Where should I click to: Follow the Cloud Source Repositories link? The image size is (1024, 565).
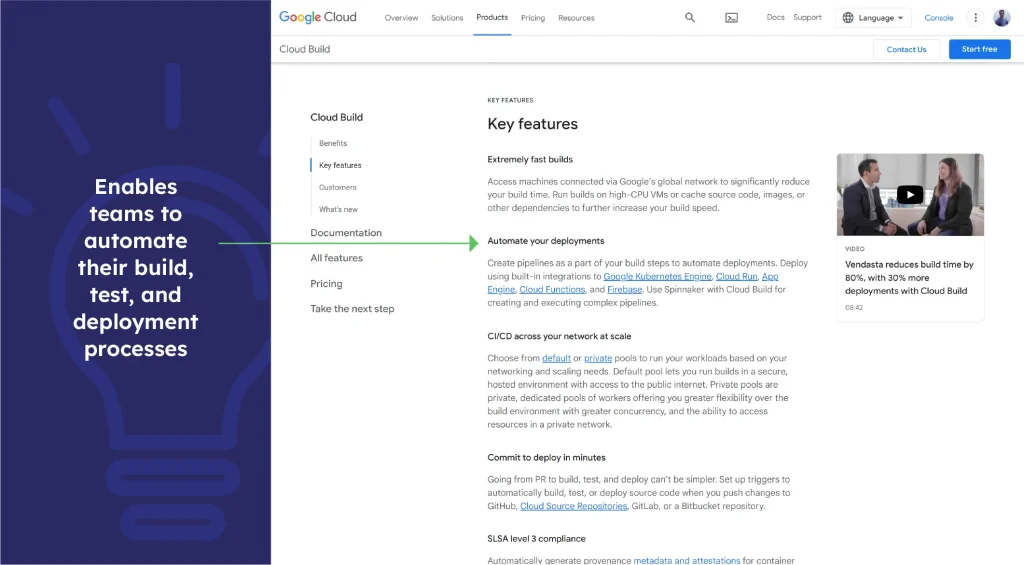(x=573, y=506)
